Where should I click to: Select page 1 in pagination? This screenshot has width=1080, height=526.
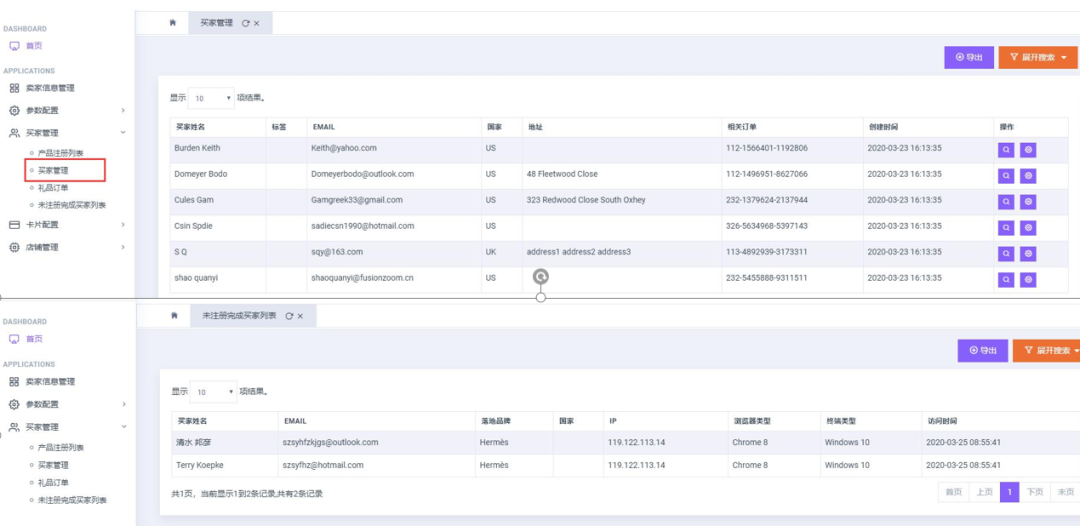pos(1009,492)
